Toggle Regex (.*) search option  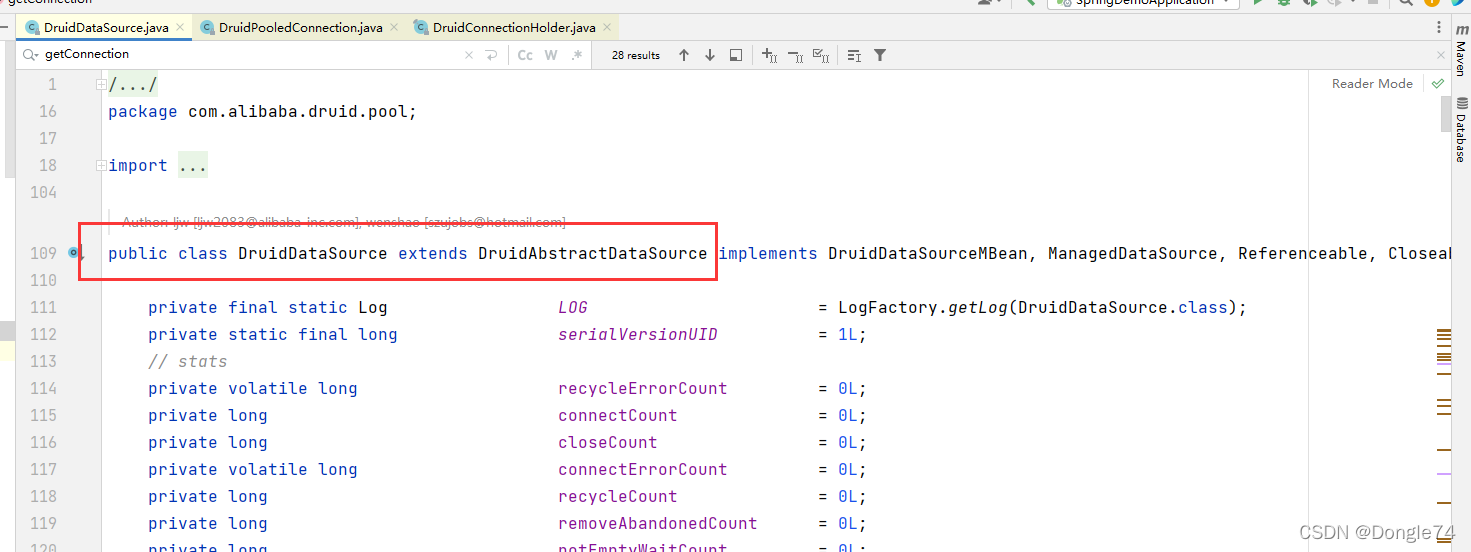click(577, 55)
